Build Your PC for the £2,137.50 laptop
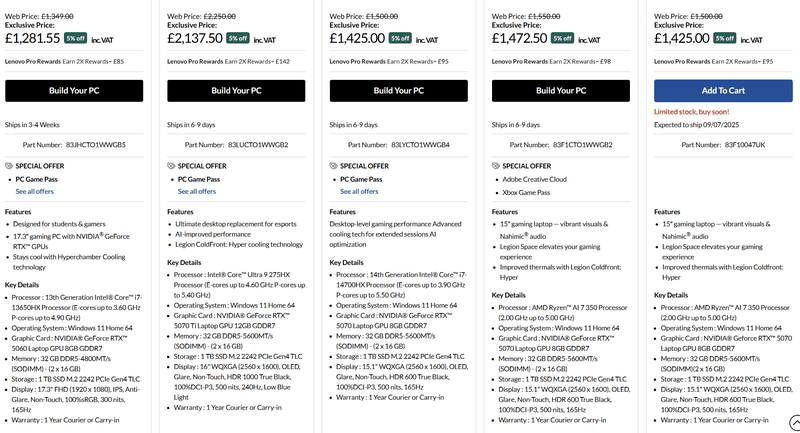 tap(236, 91)
